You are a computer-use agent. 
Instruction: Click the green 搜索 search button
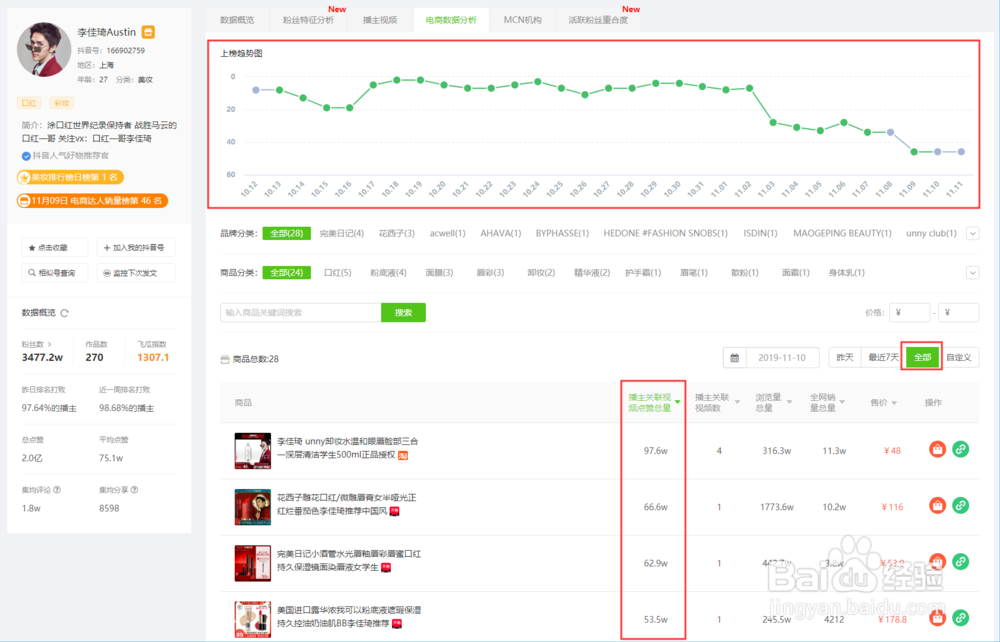403,312
